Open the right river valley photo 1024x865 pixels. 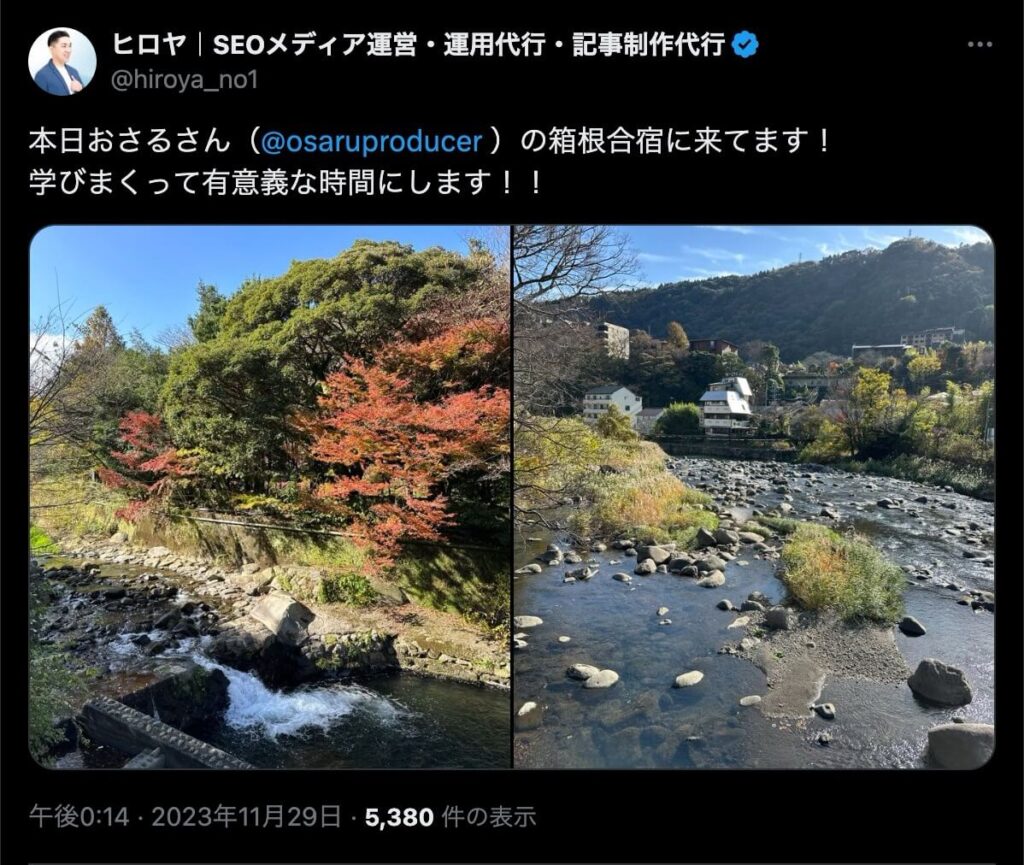754,497
